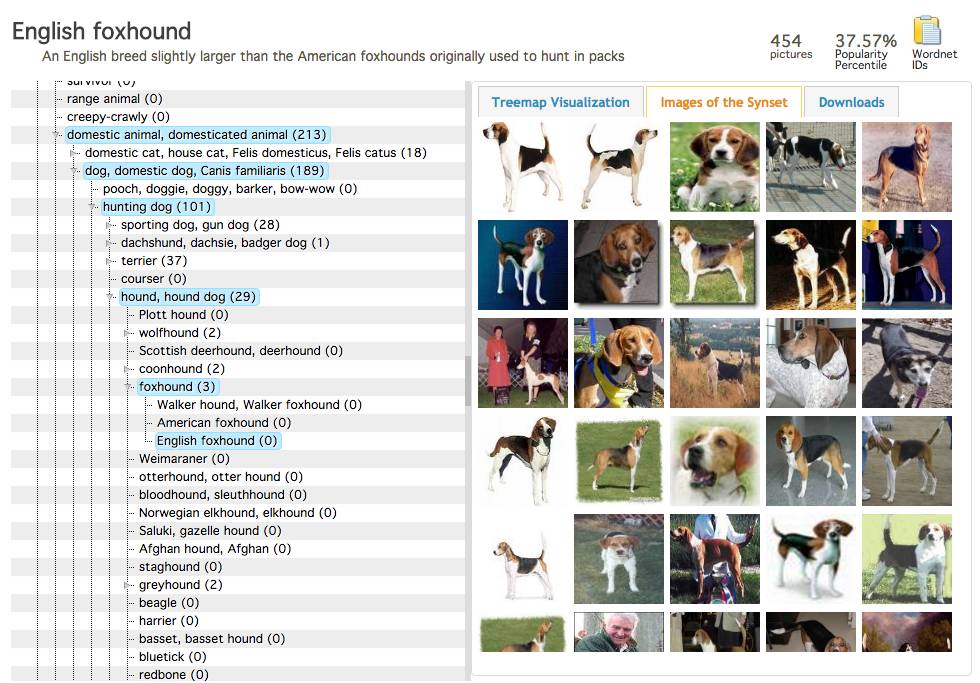Image resolution: width=980 pixels, height=683 pixels.
Task: Select Weimaraner (0) in the tree
Action: [184, 459]
